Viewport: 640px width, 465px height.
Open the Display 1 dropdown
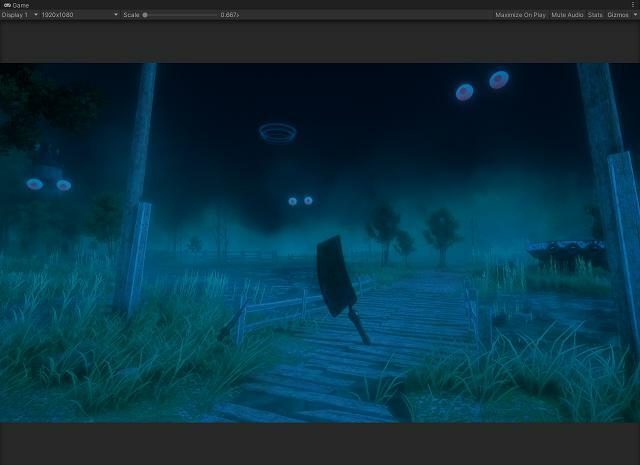click(20, 15)
